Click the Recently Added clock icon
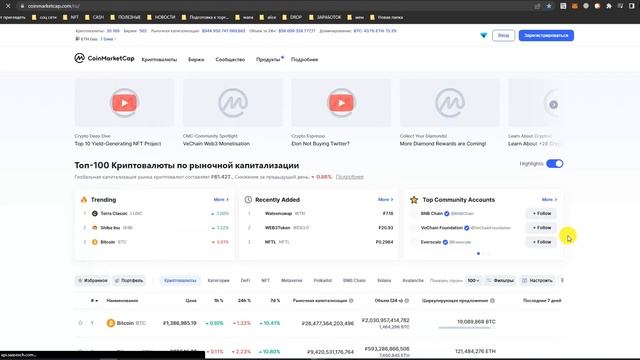The height and width of the screenshot is (360, 640). (248, 200)
